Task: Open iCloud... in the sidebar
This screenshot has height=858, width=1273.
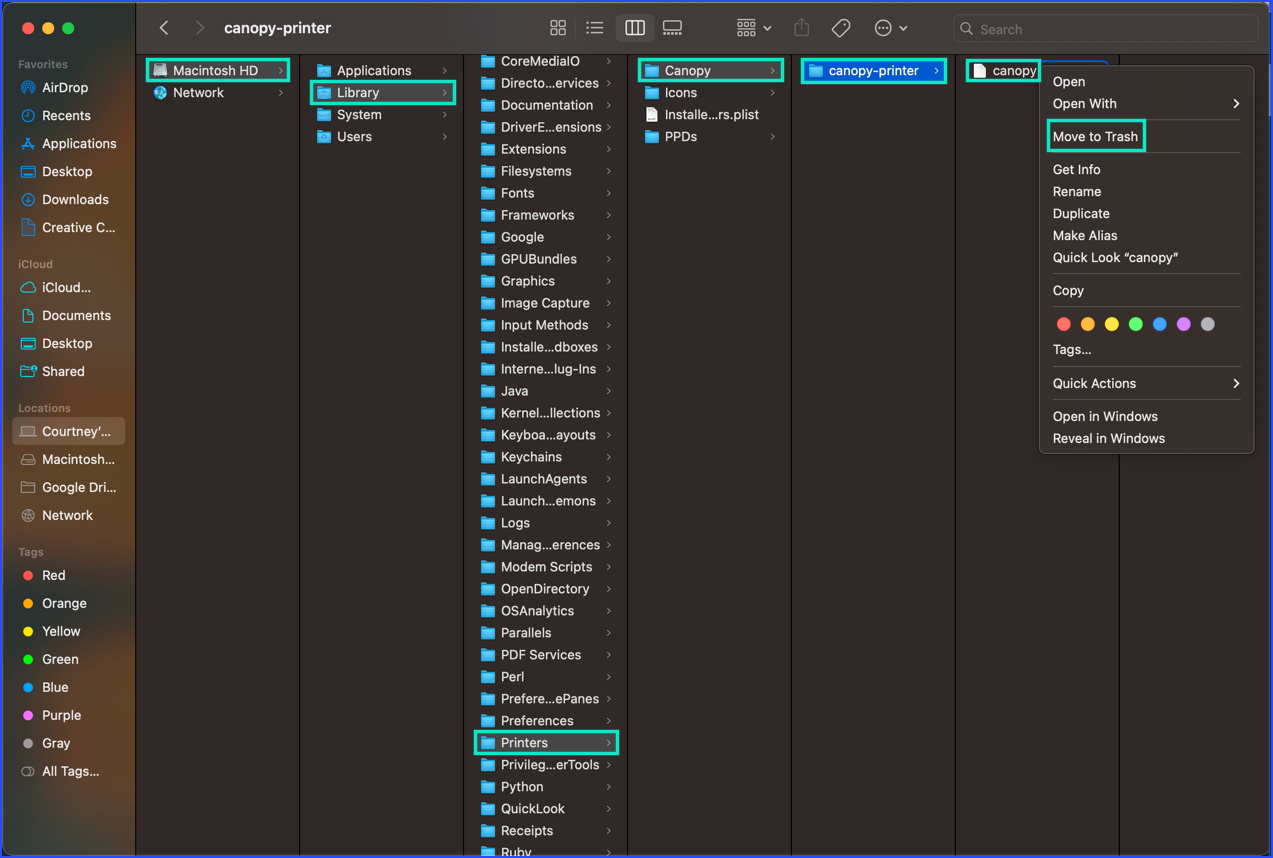Action: tap(66, 287)
